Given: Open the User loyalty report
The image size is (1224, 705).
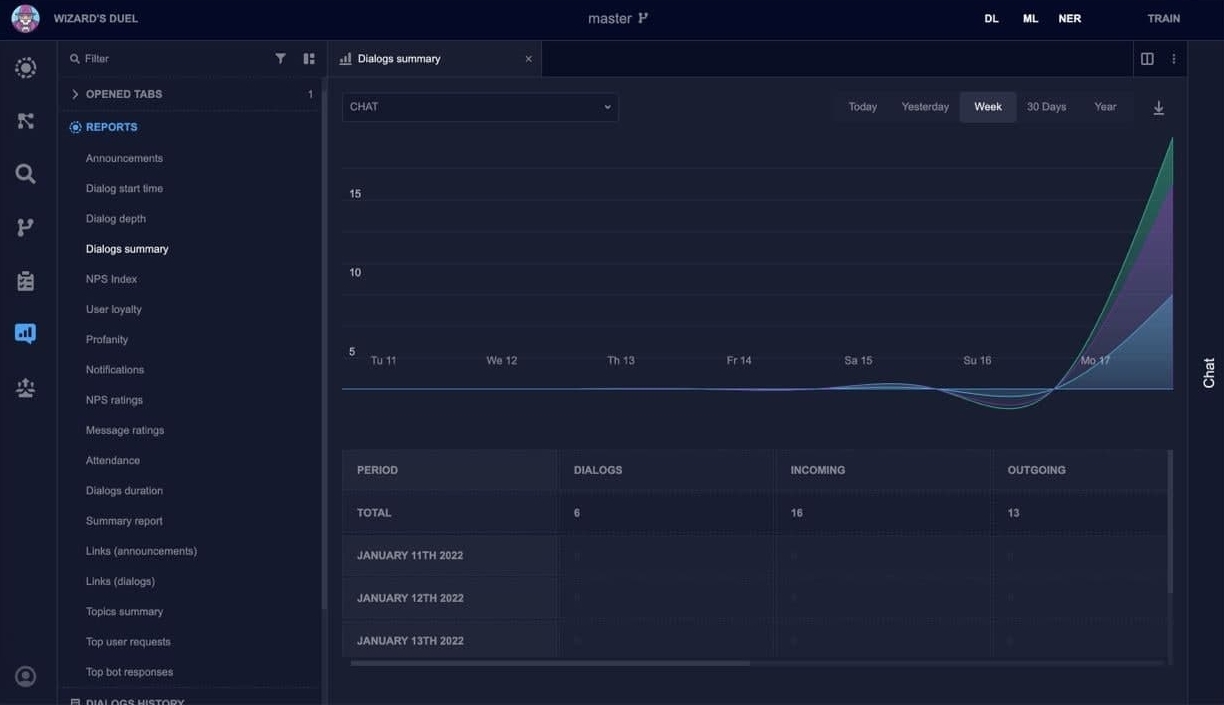Looking at the screenshot, I should 113,309.
